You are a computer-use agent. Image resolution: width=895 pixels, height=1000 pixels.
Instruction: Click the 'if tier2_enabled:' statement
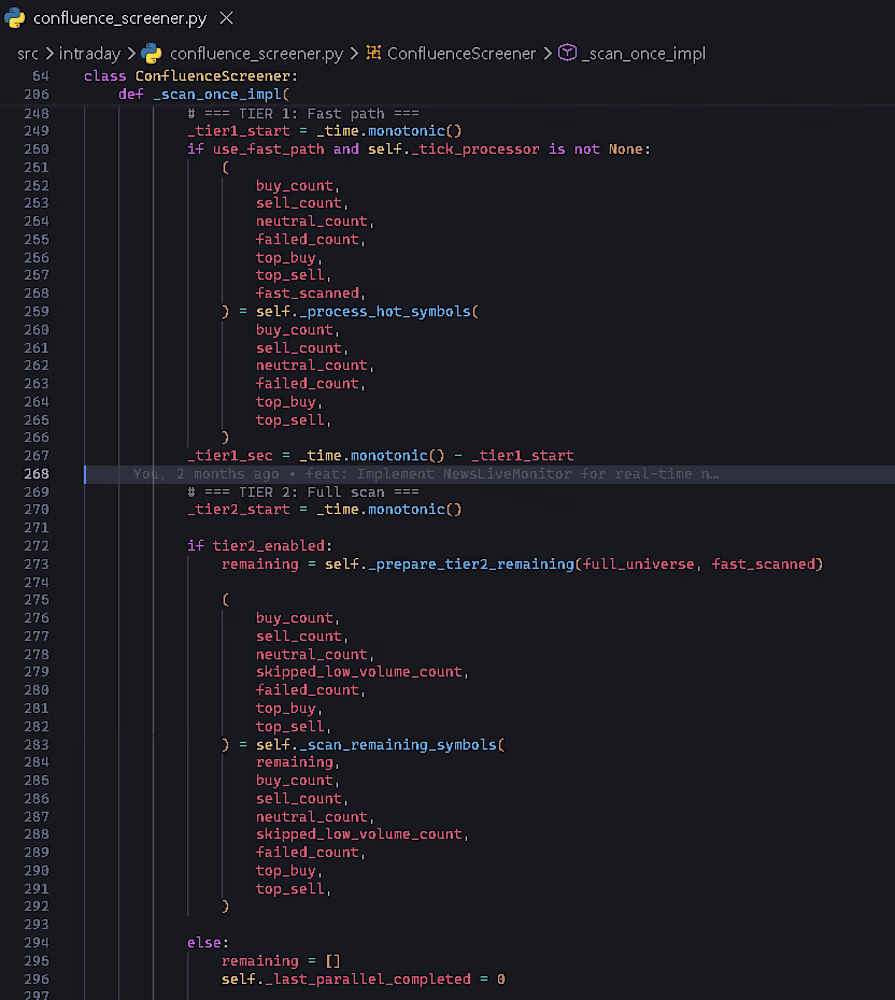[260, 546]
